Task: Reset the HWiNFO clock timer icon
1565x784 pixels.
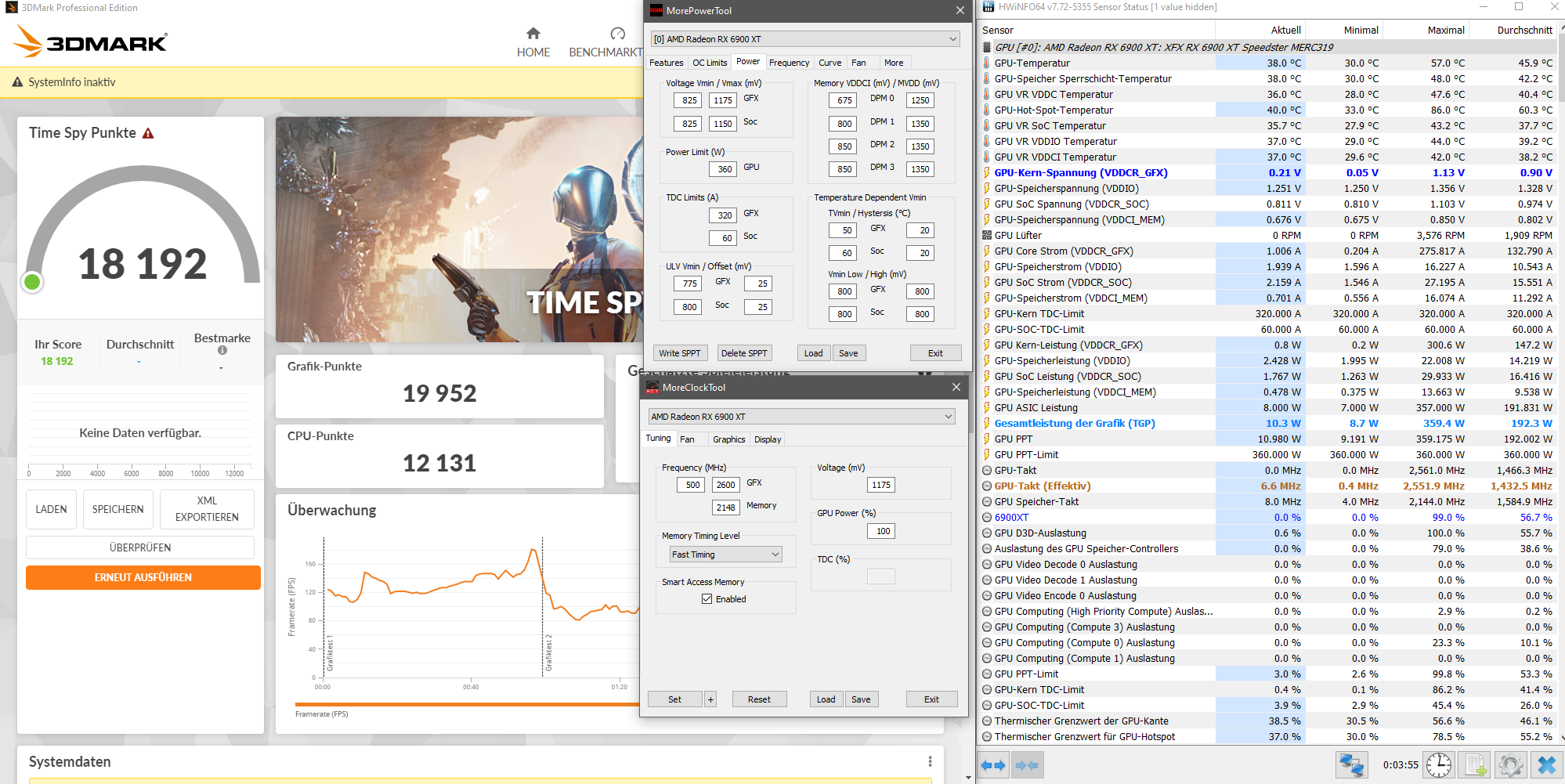Action: [1439, 765]
